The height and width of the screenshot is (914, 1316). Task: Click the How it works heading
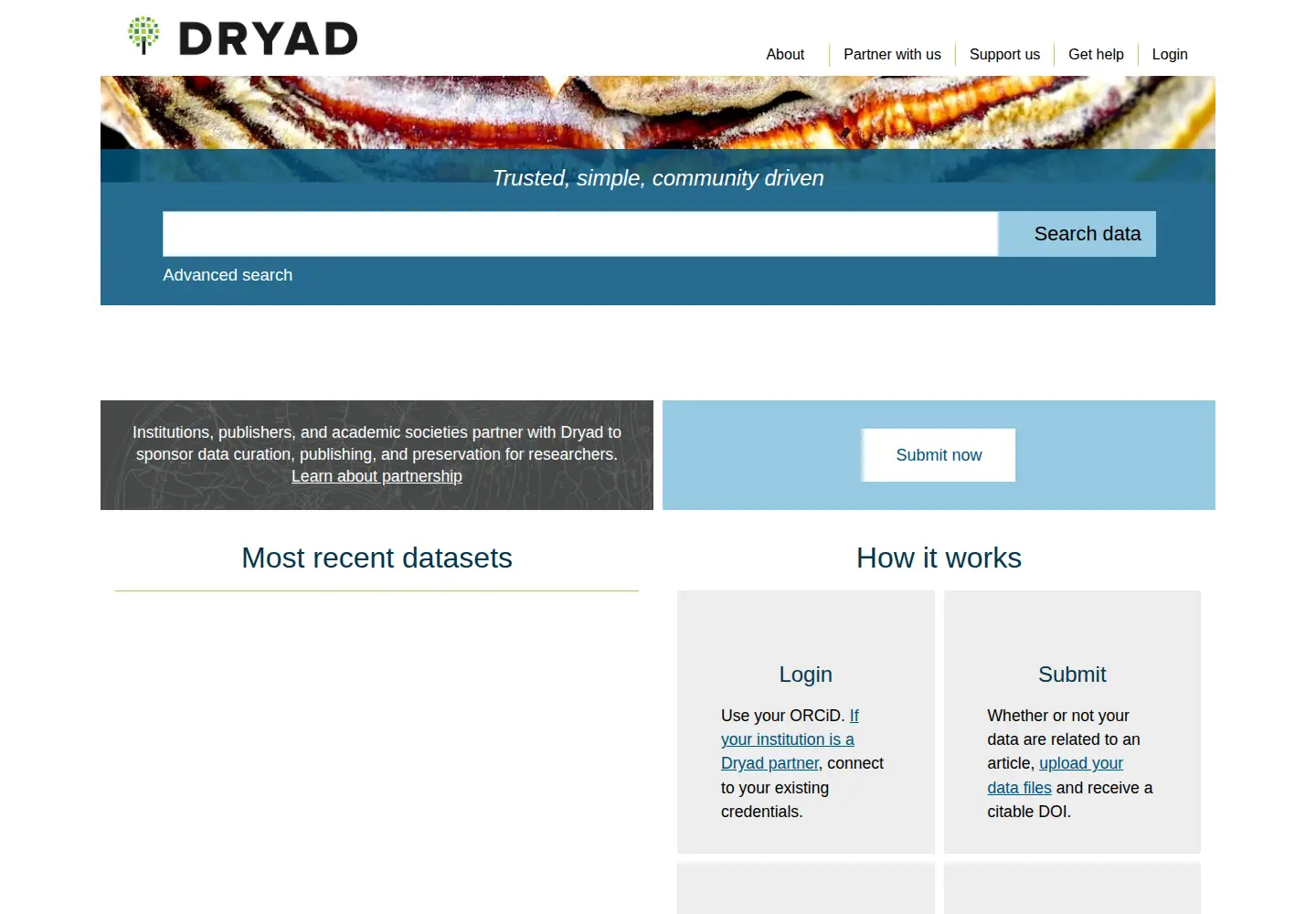pos(939,558)
